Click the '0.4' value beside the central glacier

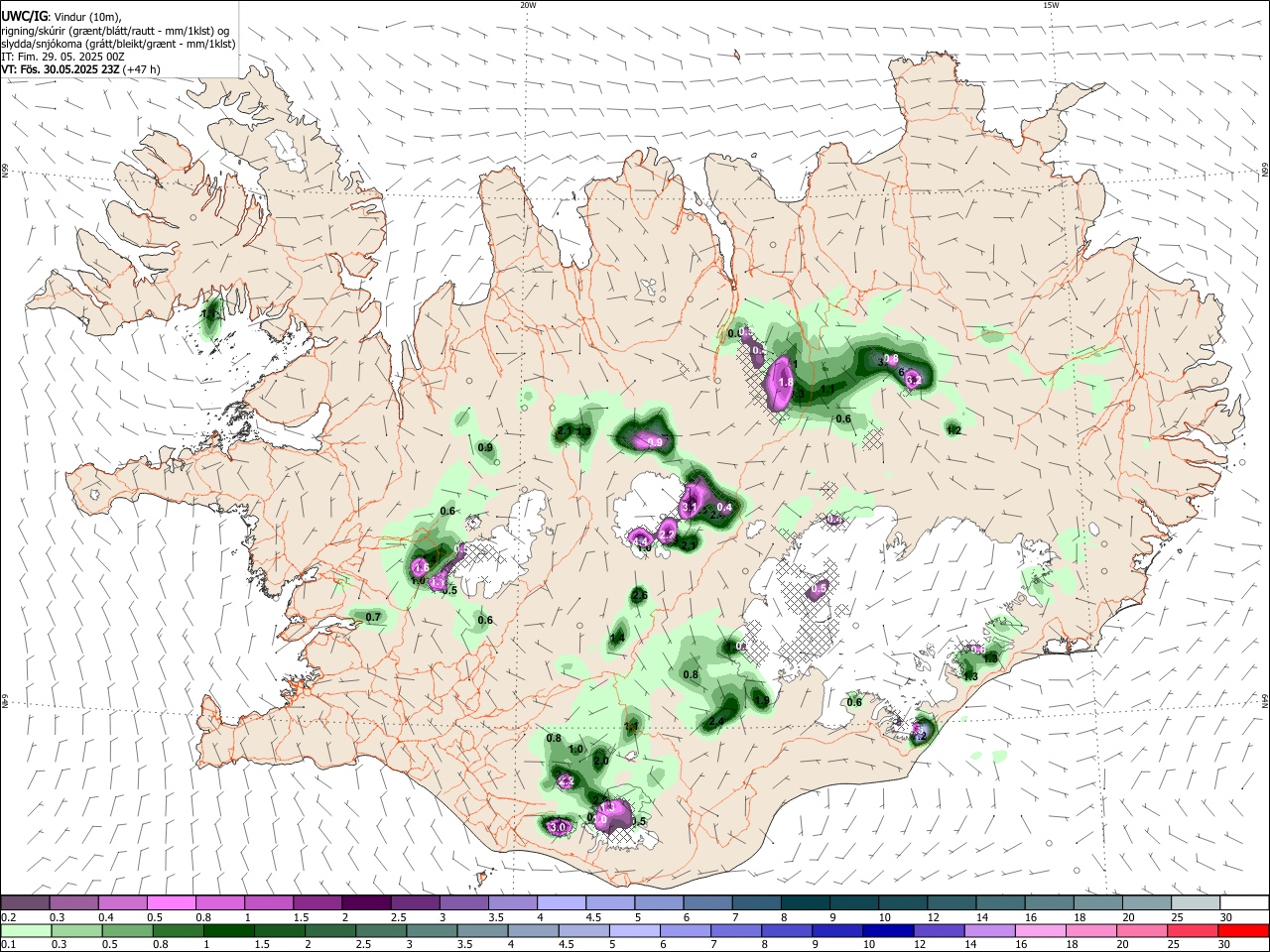(724, 507)
